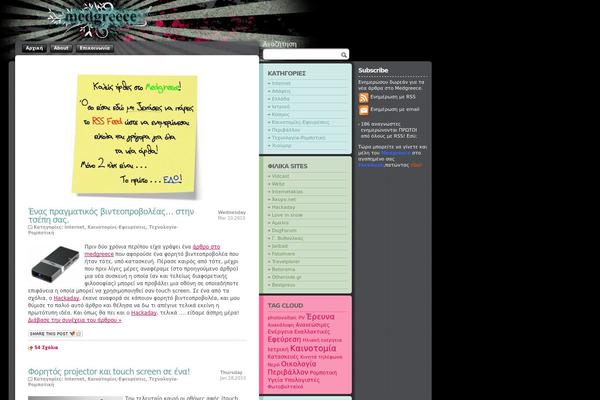
Task: Follow the ΕΔΩ link on the sticky note
Action: click(x=173, y=179)
